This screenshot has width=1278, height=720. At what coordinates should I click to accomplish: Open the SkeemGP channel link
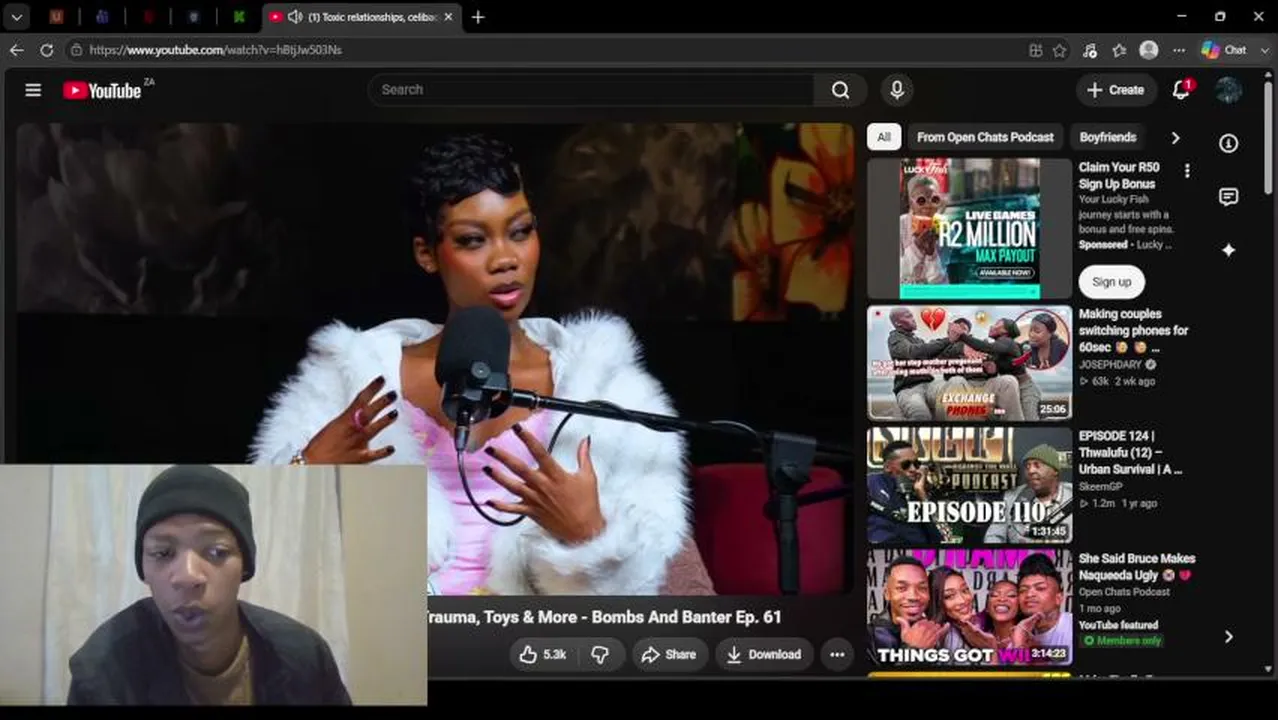tap(1102, 487)
